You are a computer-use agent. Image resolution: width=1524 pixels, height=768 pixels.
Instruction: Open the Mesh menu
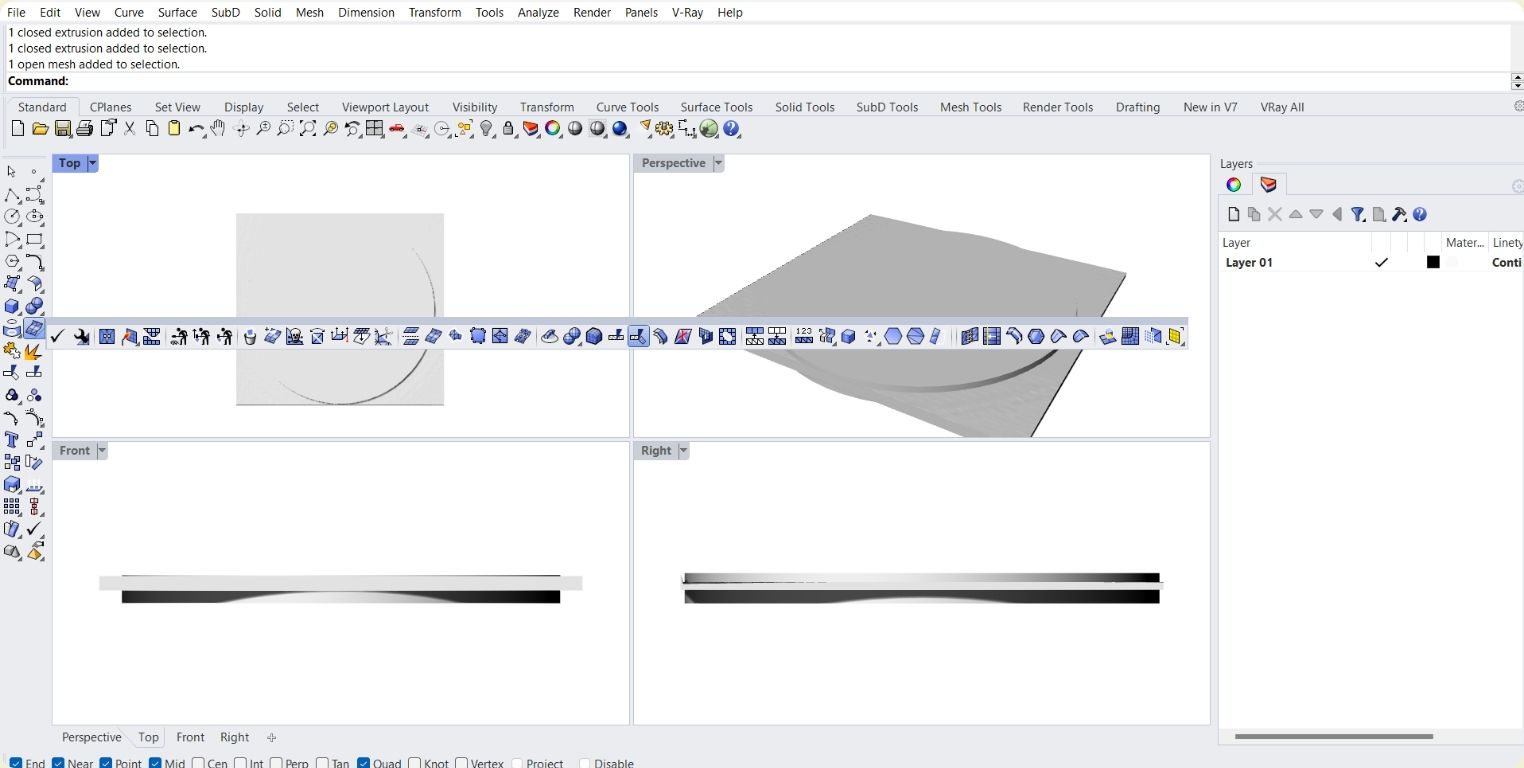click(x=310, y=12)
